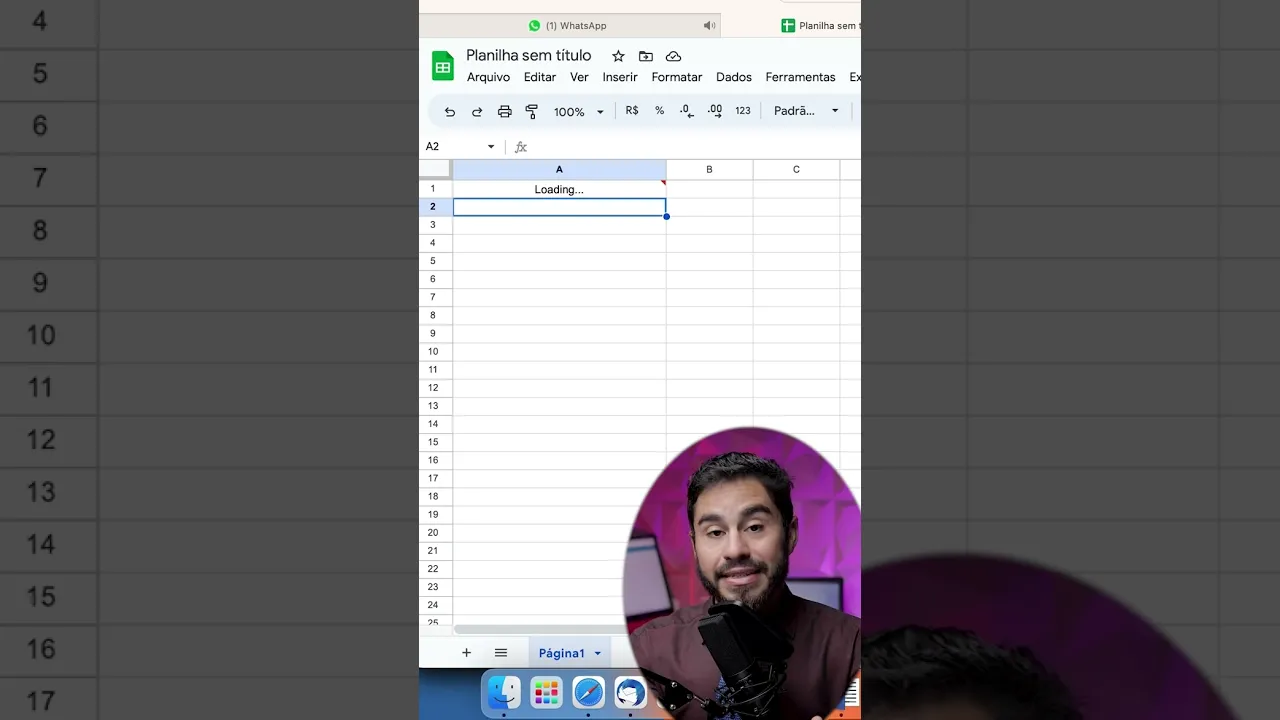Open more number formats 123
The image size is (1280, 720).
pos(743,111)
